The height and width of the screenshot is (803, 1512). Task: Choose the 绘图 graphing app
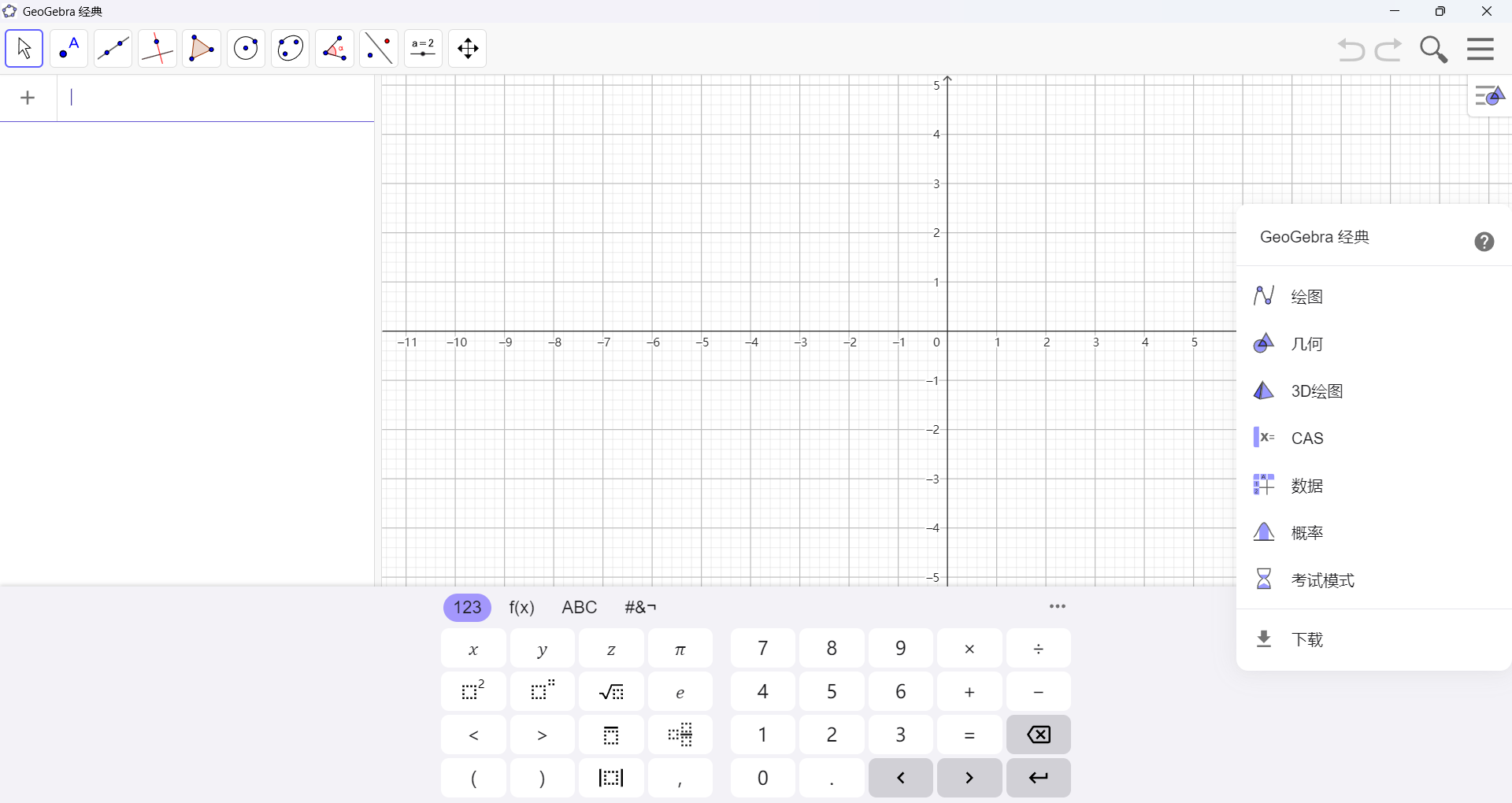[1373, 297]
